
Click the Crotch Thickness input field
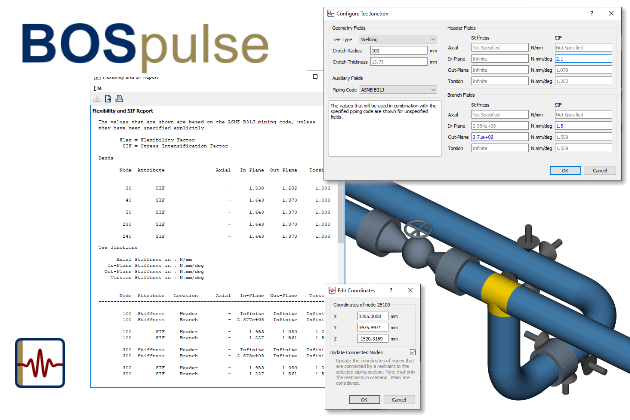tap(399, 61)
